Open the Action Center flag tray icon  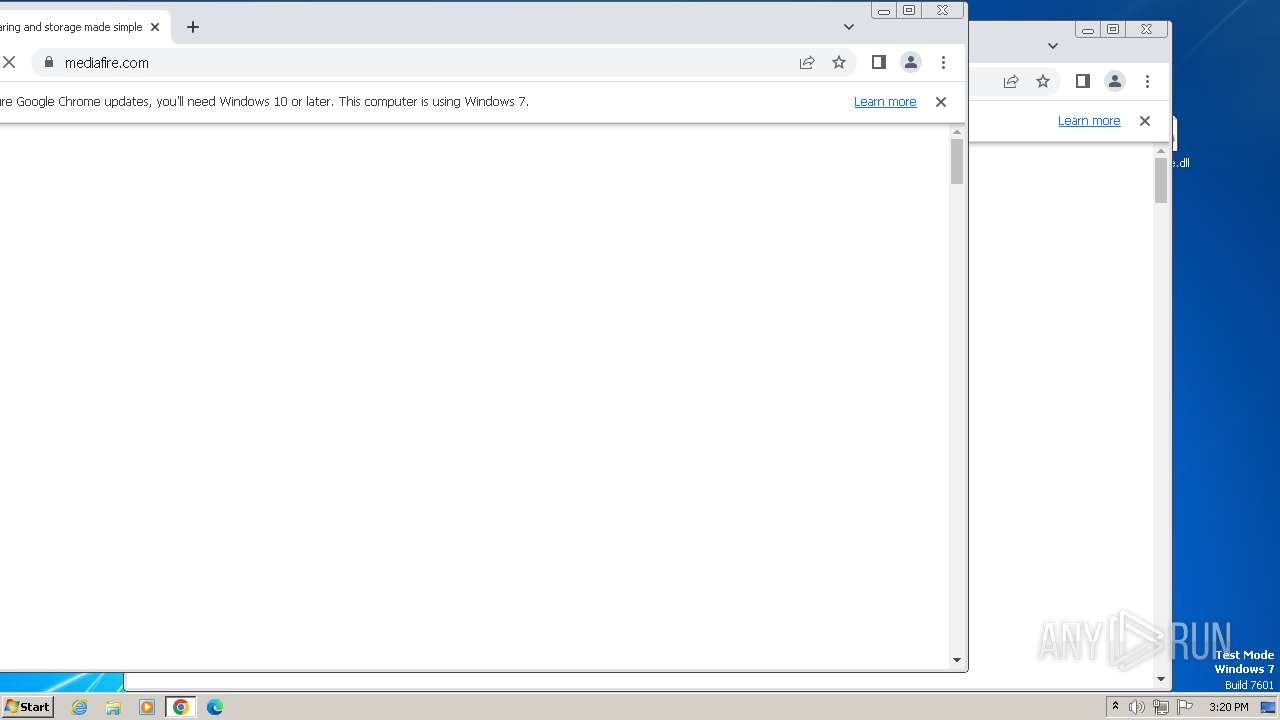[1185, 707]
